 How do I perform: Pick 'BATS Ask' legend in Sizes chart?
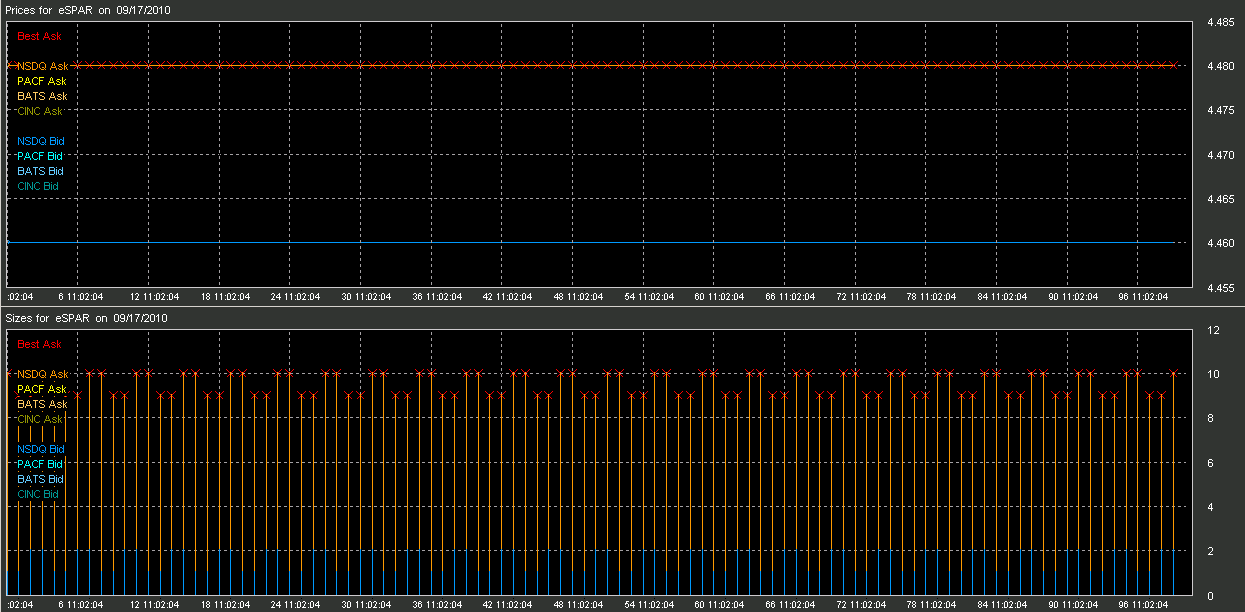42,404
